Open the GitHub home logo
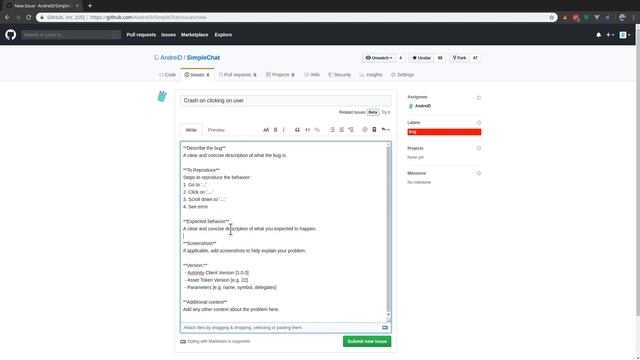640x360 pixels. point(11,35)
